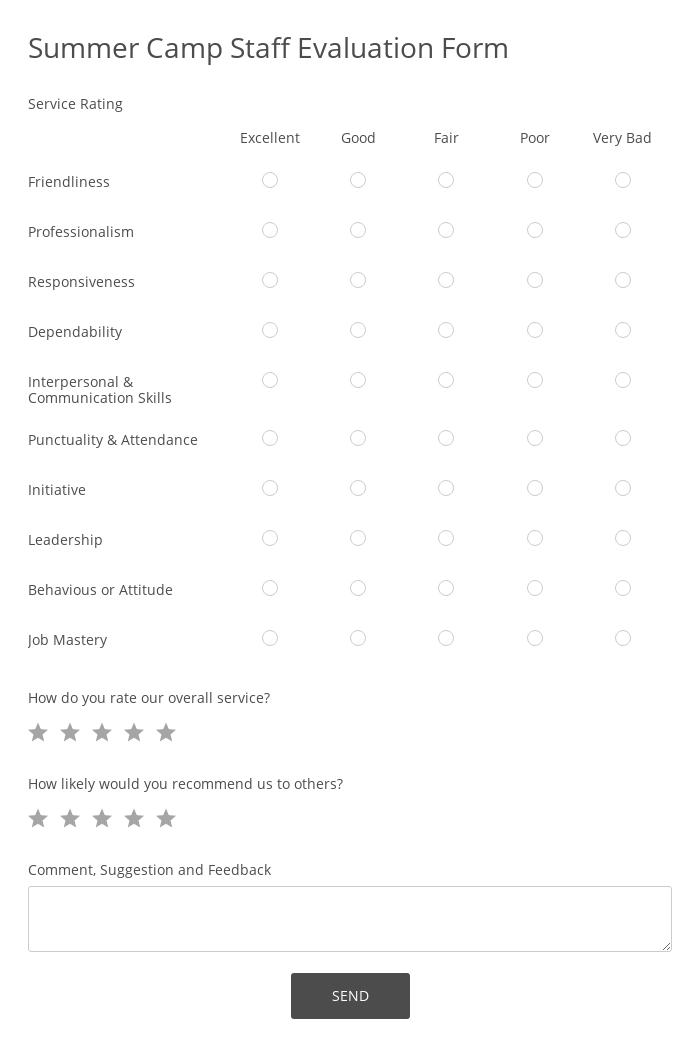700x1047 pixels.
Task: Click the Comment, Suggestion and Feedback box
Action: click(x=350, y=918)
